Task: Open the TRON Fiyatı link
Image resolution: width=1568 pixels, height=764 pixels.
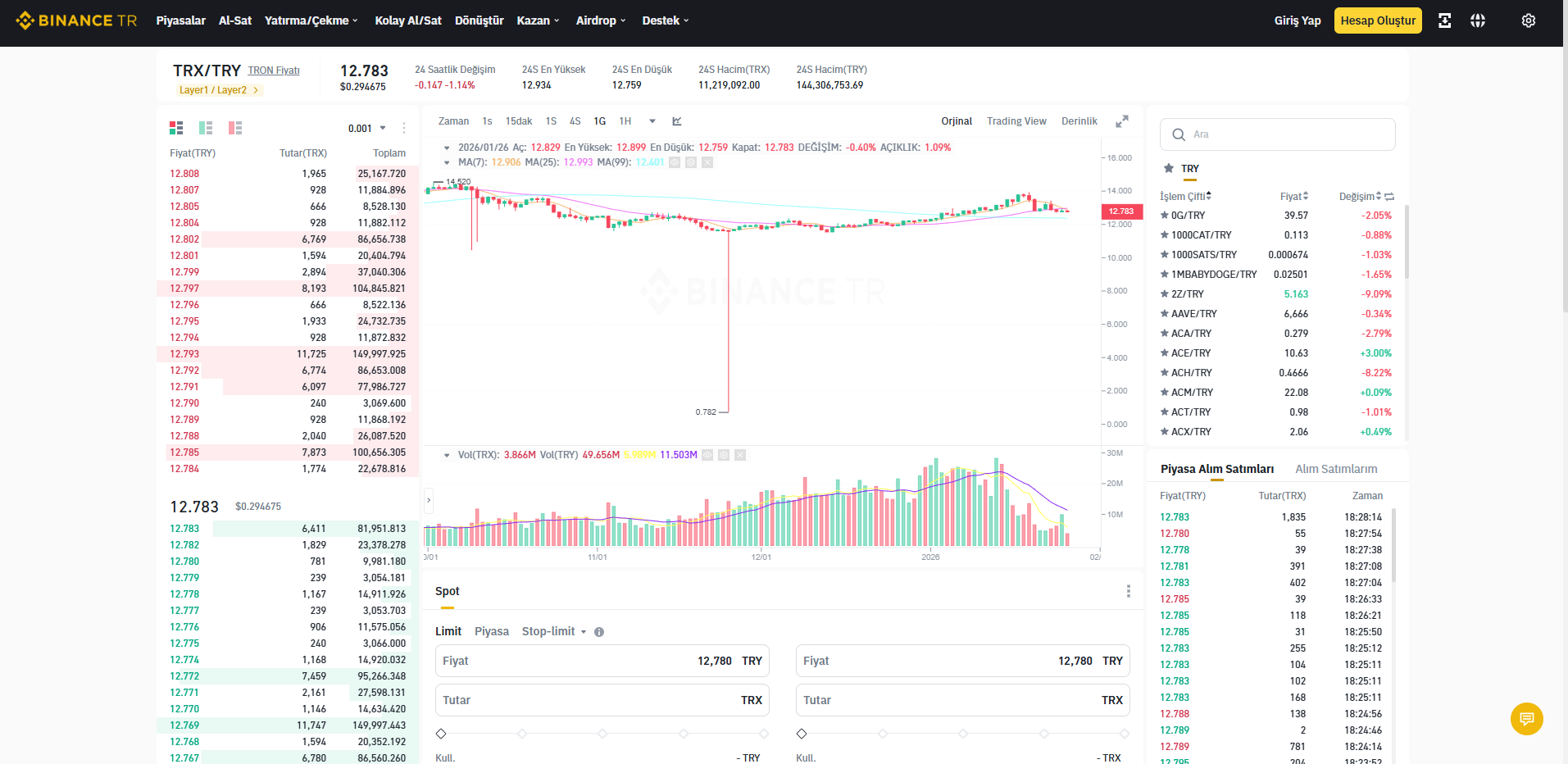Action: coord(274,70)
